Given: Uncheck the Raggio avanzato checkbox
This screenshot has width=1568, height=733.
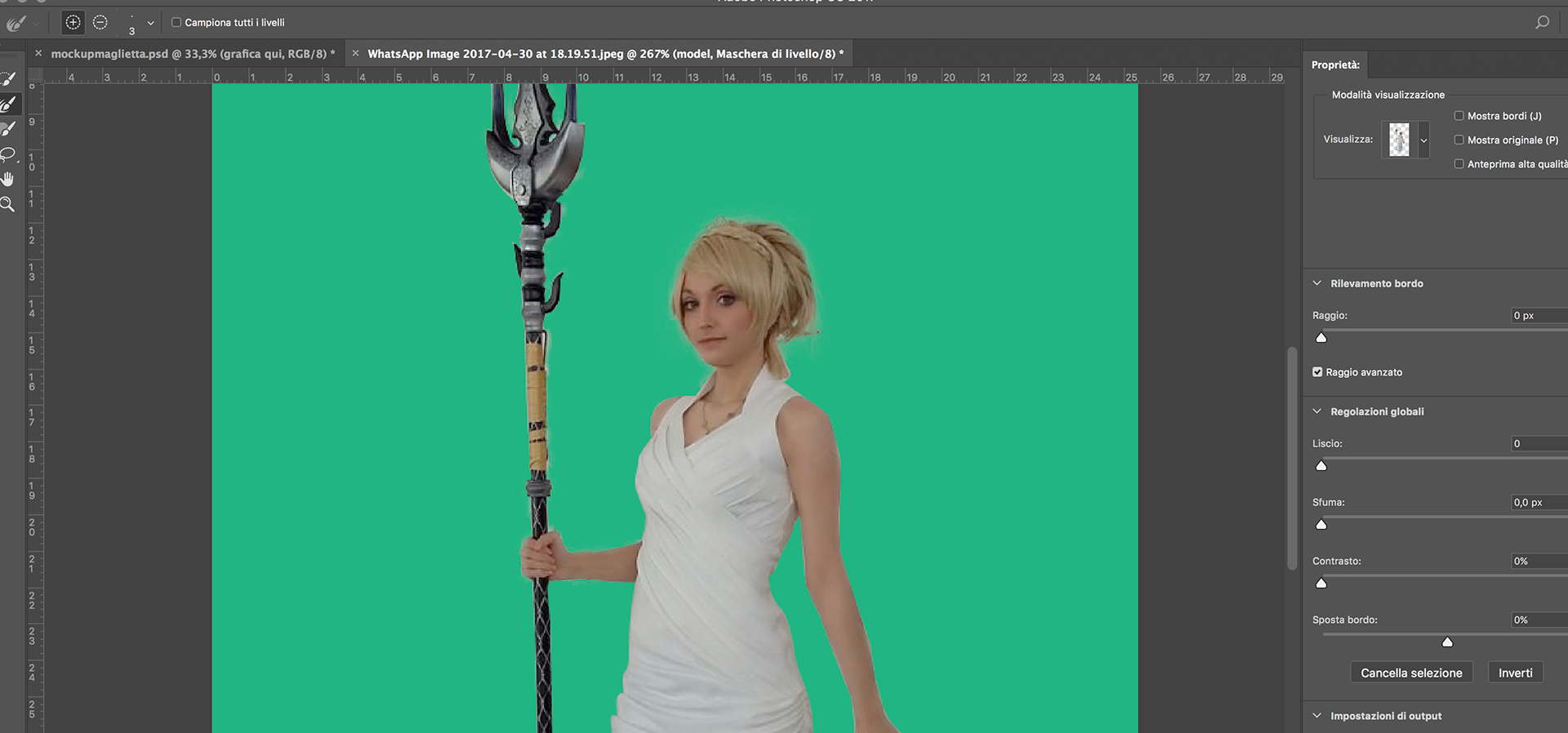Looking at the screenshot, I should tap(1317, 372).
